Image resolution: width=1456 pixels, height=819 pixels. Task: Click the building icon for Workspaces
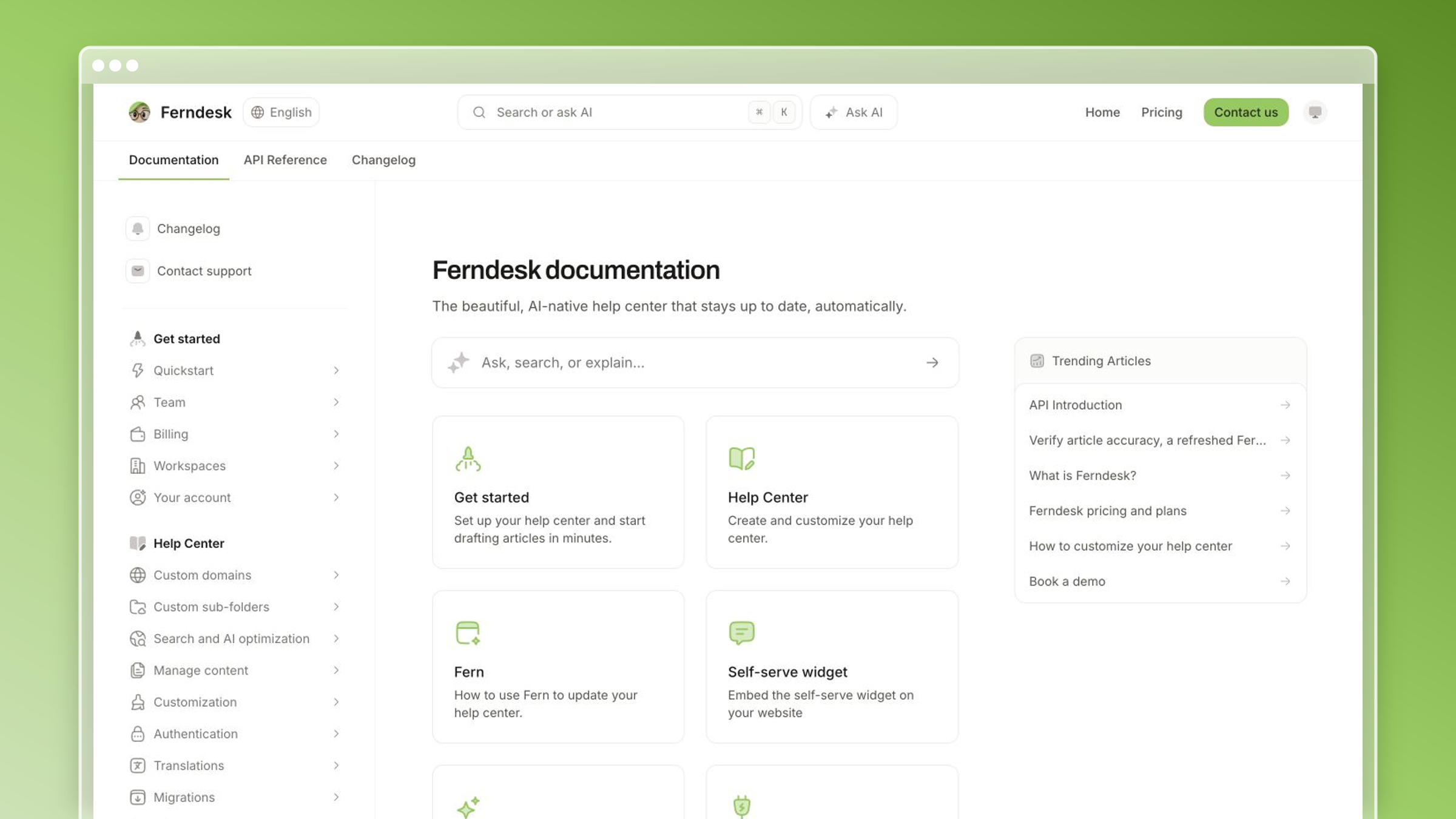click(x=138, y=465)
